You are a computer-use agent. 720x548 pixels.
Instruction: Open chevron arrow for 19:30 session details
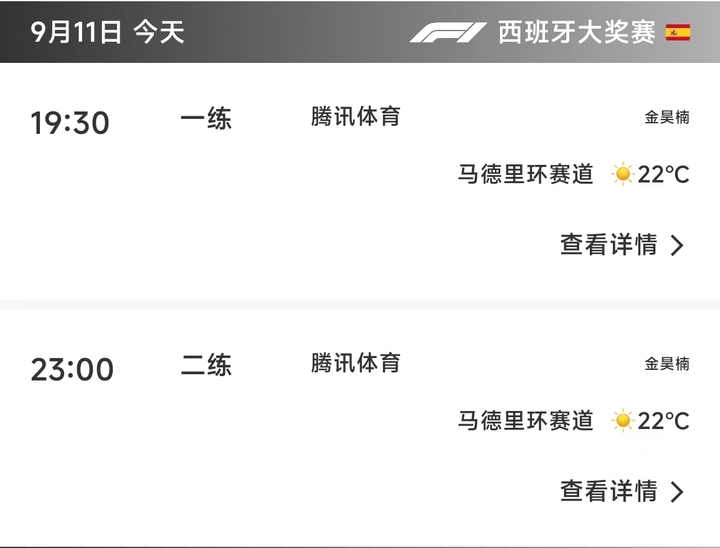pyautogui.click(x=677, y=245)
